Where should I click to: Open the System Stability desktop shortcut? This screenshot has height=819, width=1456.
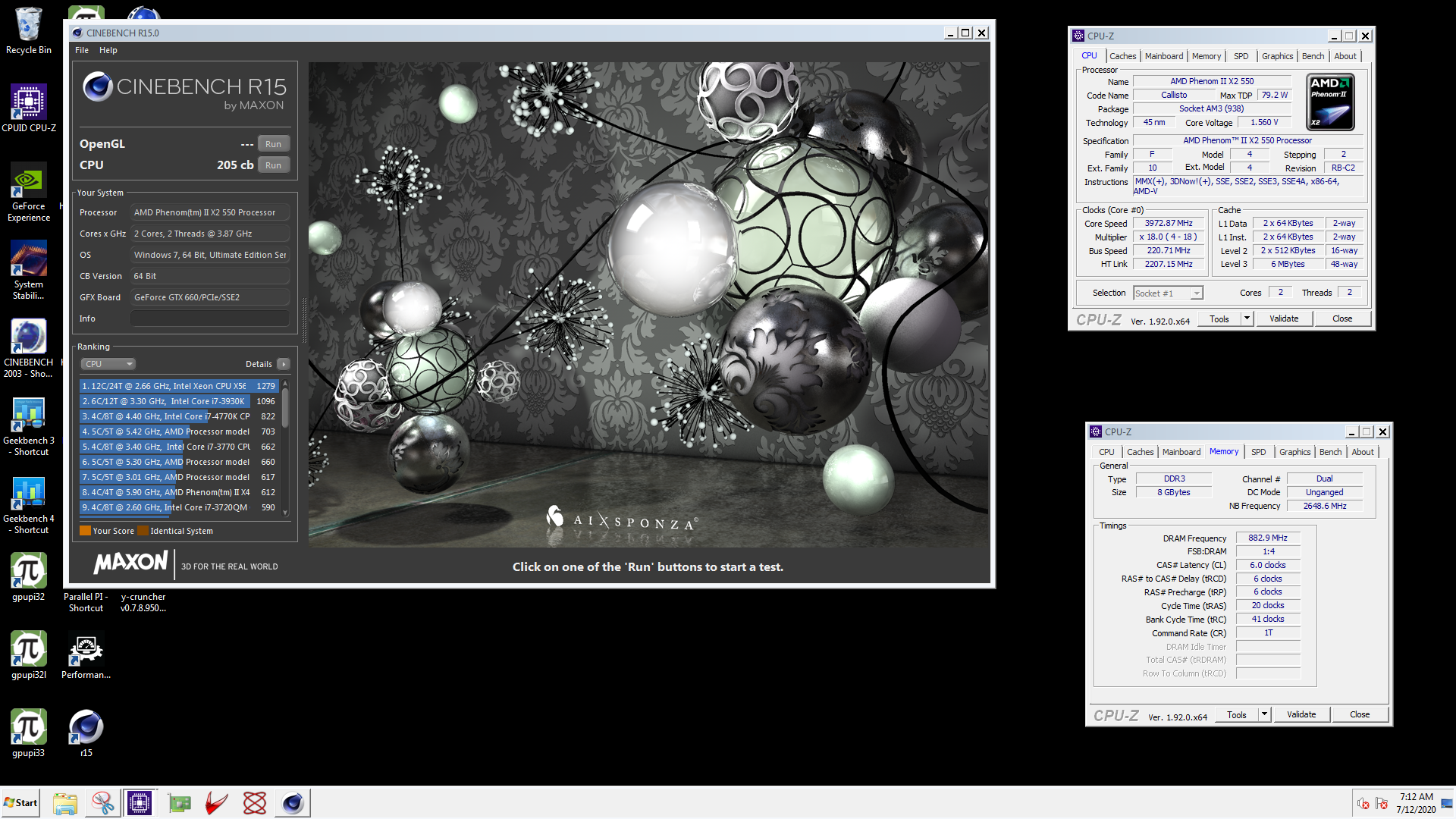29,270
